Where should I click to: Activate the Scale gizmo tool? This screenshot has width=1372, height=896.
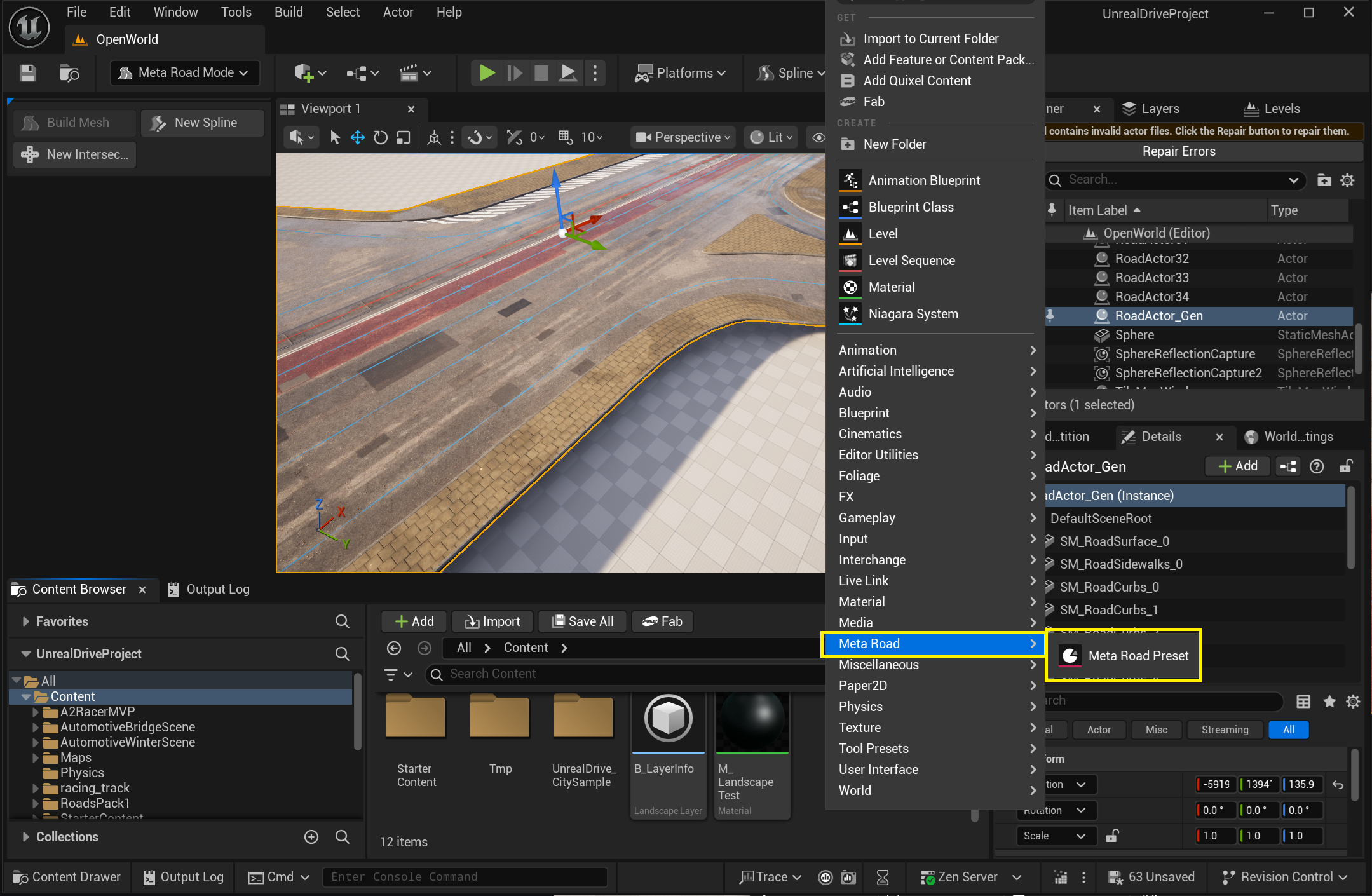(x=404, y=137)
